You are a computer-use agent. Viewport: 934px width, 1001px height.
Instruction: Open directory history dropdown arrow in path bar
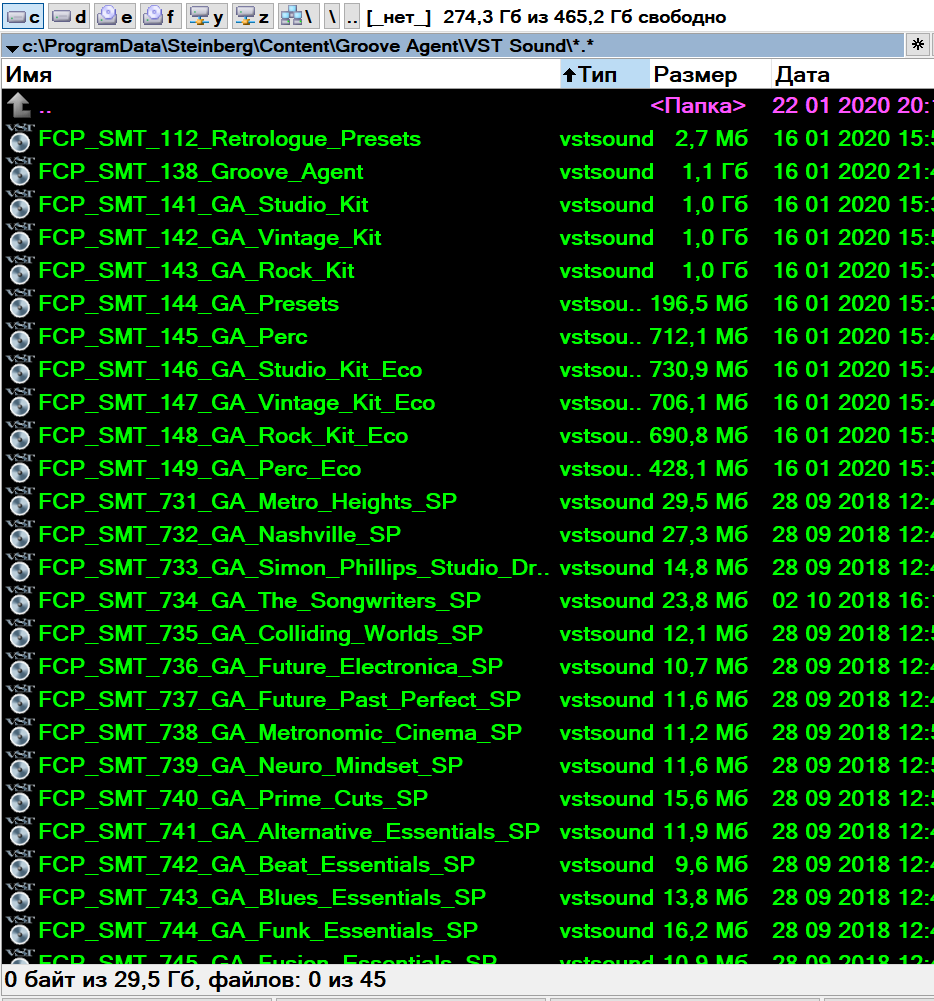tap(11, 47)
